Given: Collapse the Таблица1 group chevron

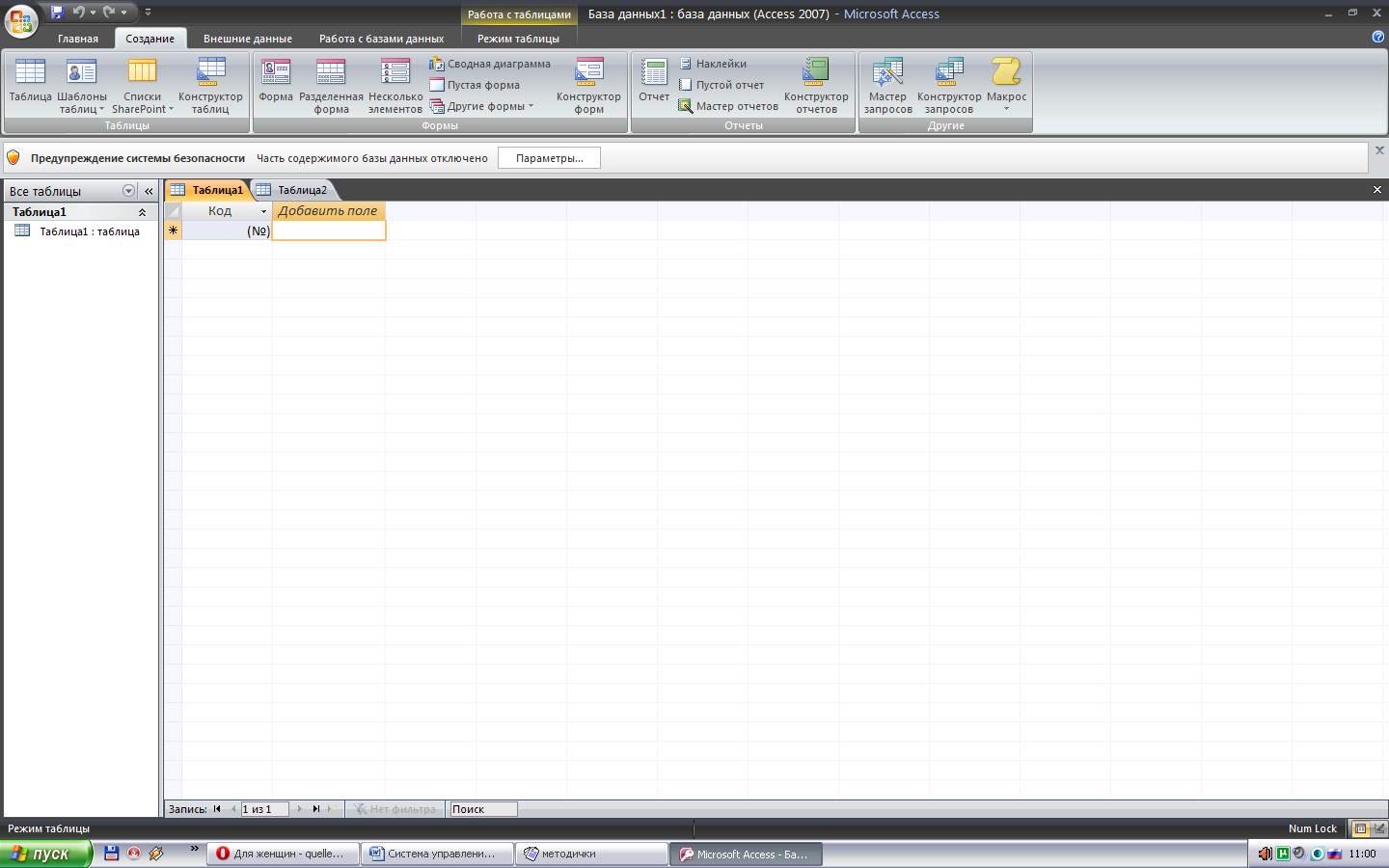Looking at the screenshot, I should pyautogui.click(x=143, y=212).
